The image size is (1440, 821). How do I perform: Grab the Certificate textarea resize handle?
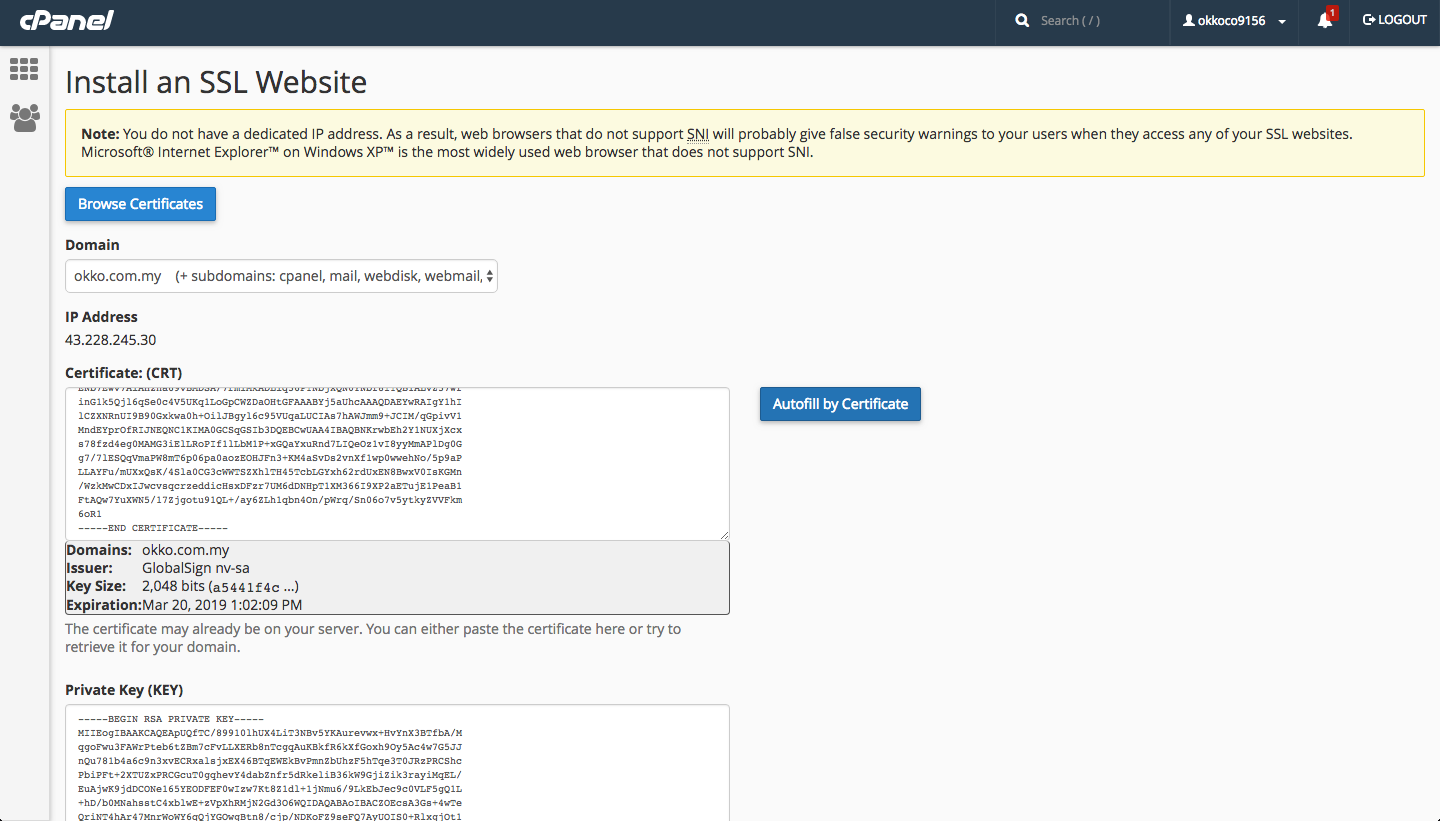(724, 535)
